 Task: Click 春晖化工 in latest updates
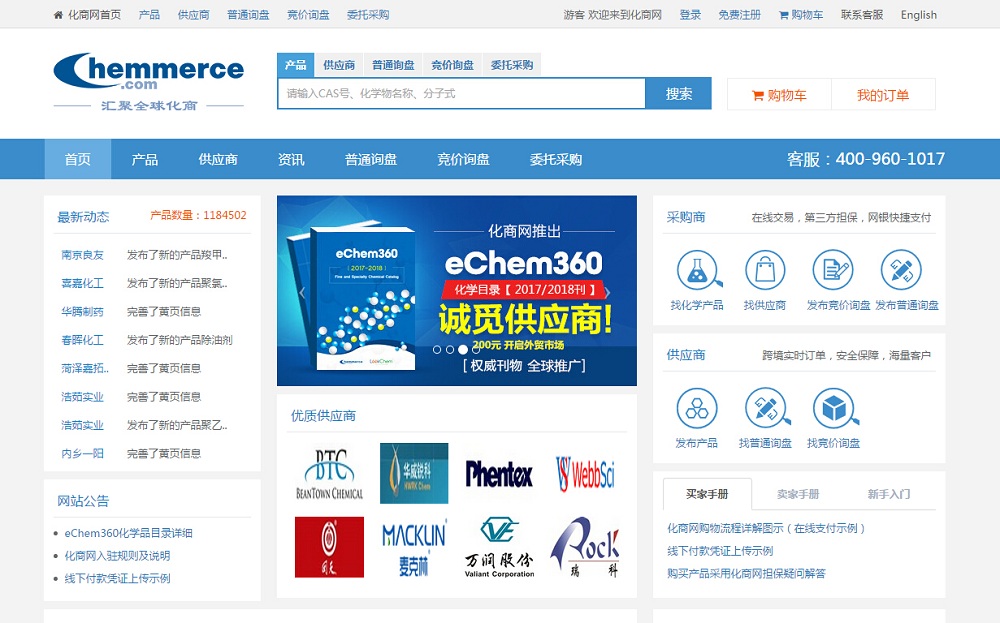pyautogui.click(x=82, y=340)
